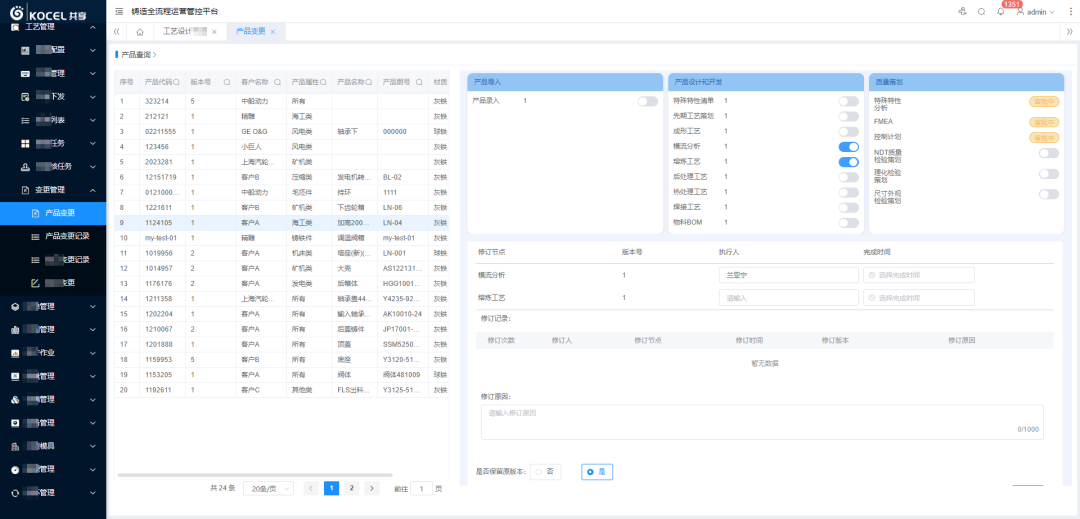Image resolution: width=1080 pixels, height=519 pixels.
Task: Expand the 产品查询 section header
Action: pyautogui.click(x=138, y=54)
